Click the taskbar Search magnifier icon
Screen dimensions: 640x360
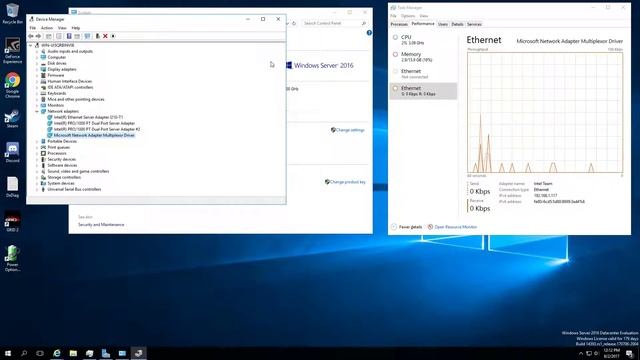click(x=24, y=353)
